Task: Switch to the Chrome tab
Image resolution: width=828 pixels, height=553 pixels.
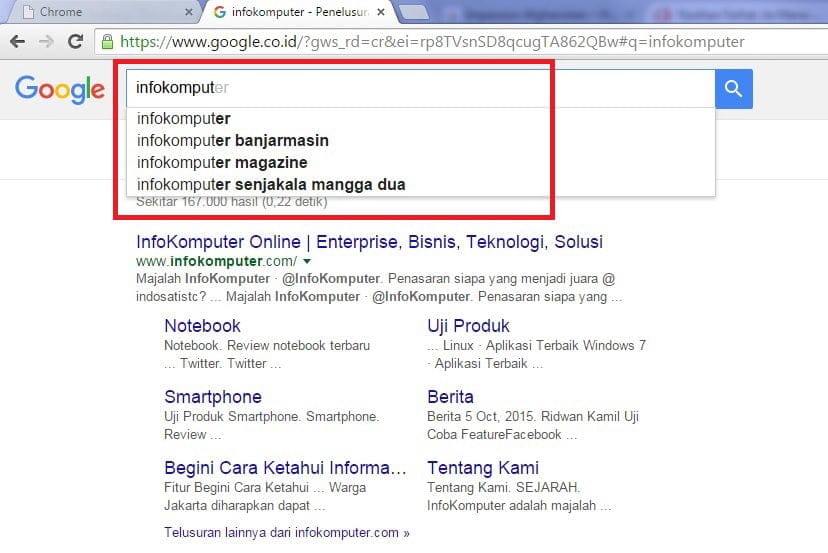Action: pos(100,12)
